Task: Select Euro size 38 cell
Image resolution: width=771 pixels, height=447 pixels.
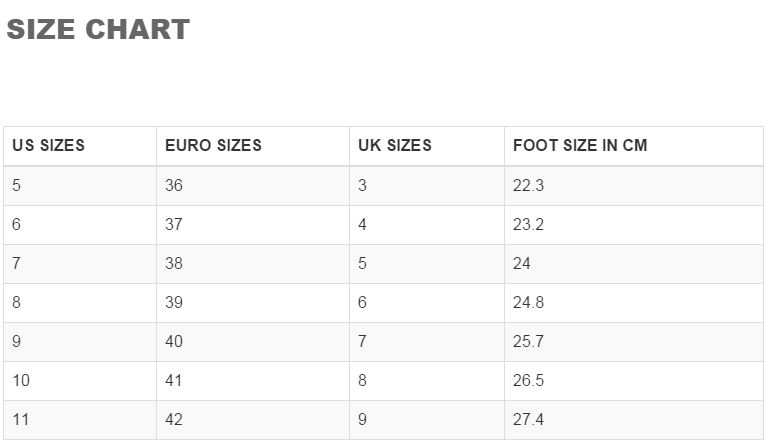Action: [x=253, y=264]
